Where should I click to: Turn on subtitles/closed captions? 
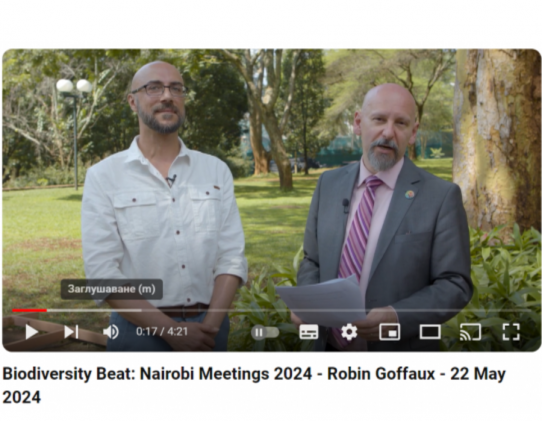[309, 332]
